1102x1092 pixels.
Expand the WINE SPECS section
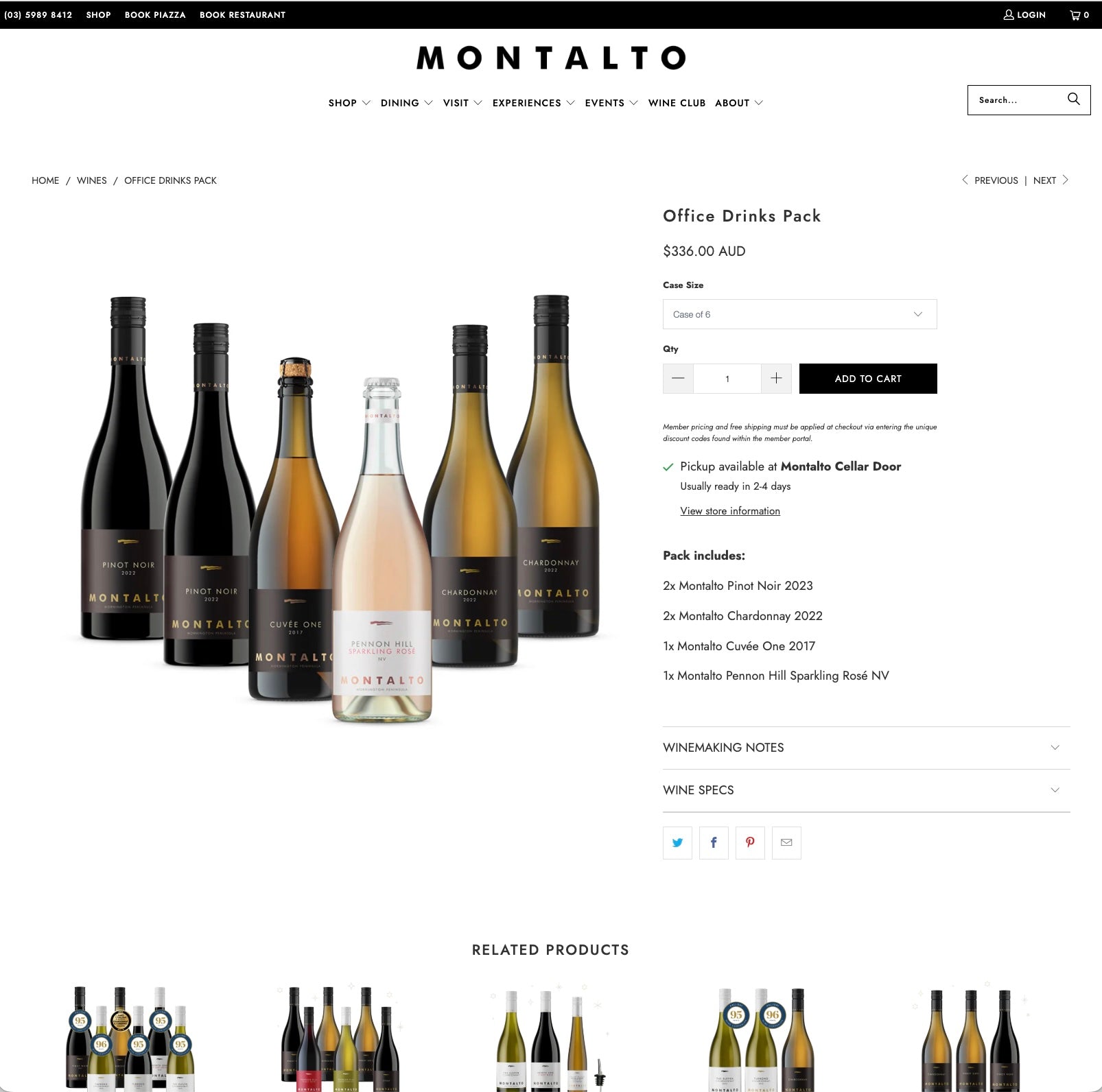pos(866,790)
